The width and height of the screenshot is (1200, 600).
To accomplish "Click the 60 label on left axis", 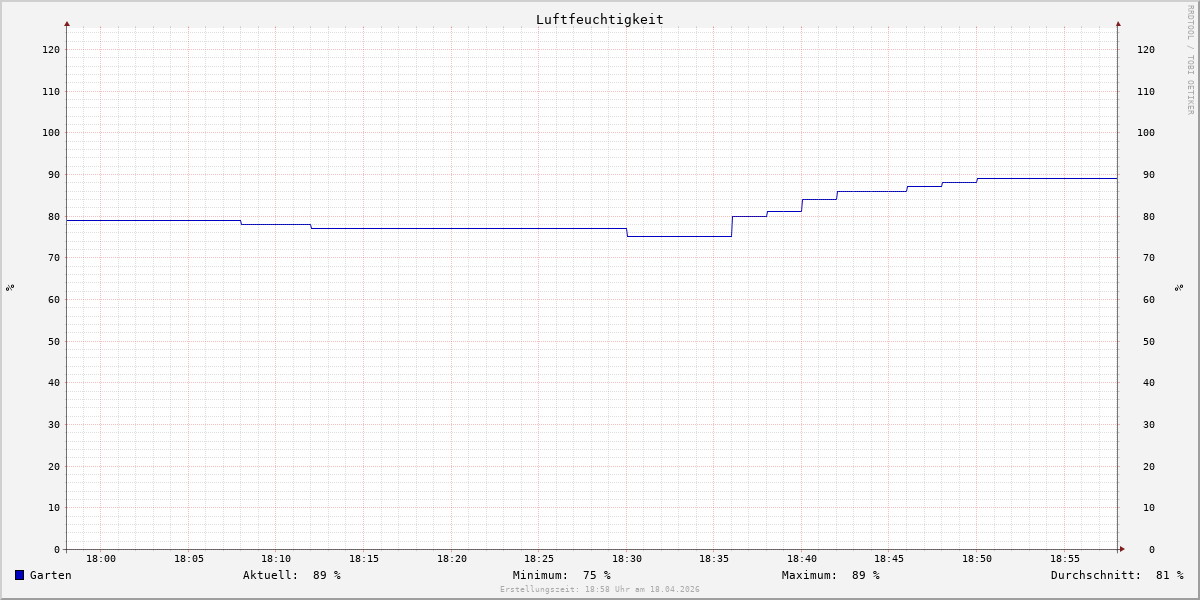I will pyautogui.click(x=54, y=299).
